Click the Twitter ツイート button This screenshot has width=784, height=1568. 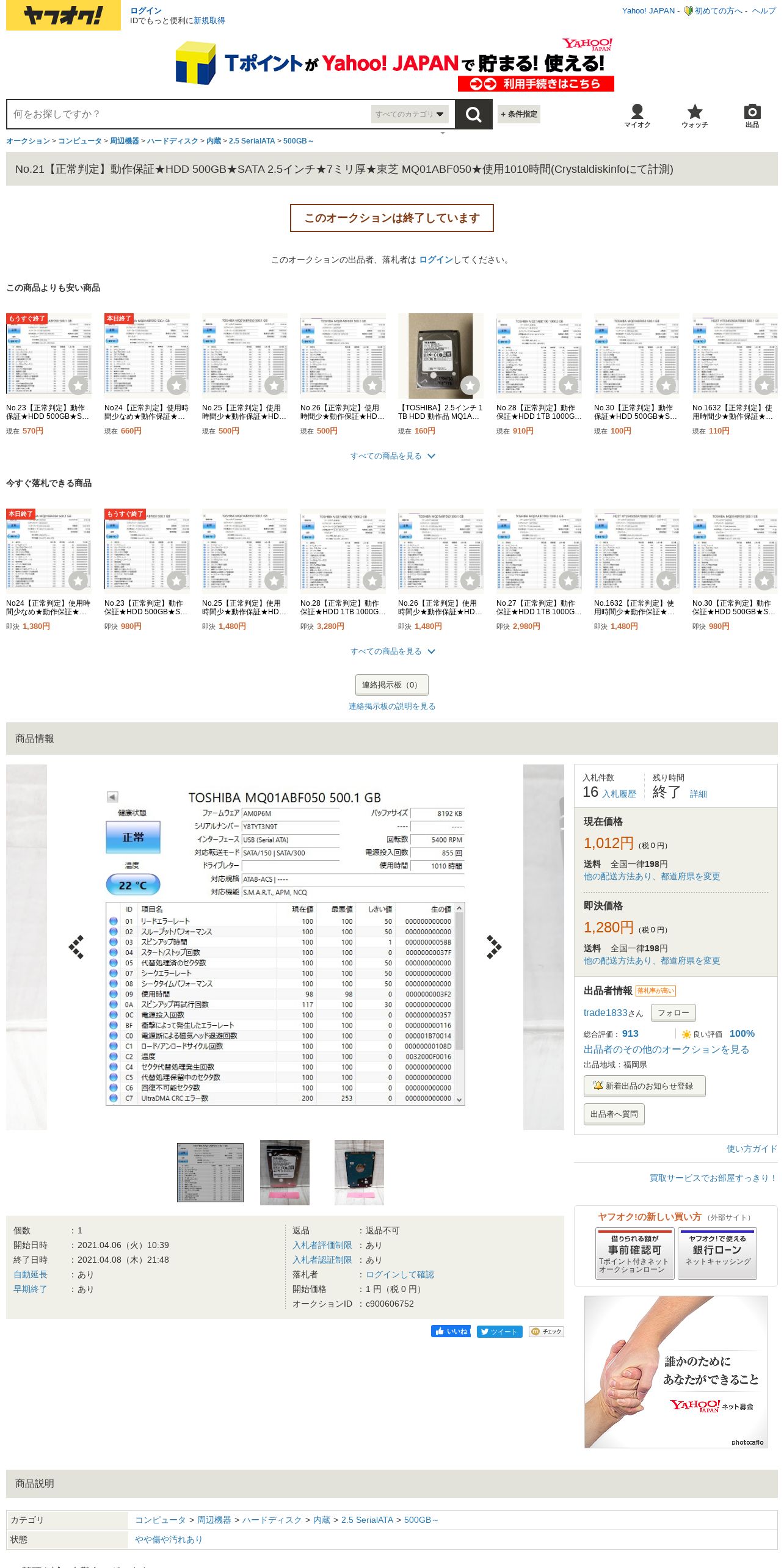click(x=499, y=1332)
